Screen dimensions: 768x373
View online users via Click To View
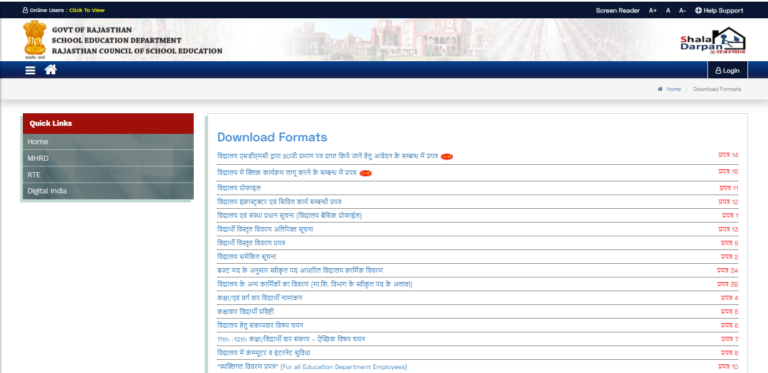click(87, 10)
